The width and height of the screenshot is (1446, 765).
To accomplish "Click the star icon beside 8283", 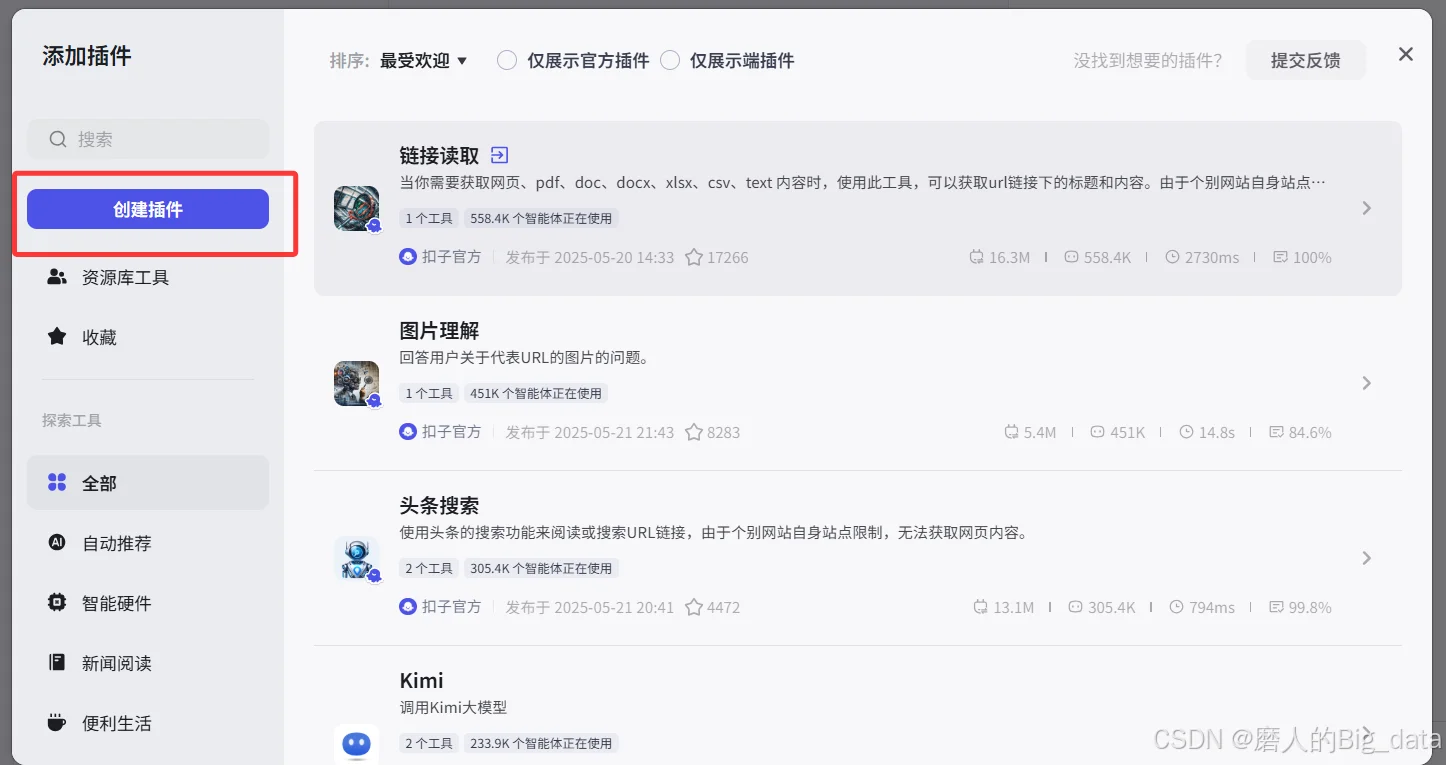I will tap(694, 432).
